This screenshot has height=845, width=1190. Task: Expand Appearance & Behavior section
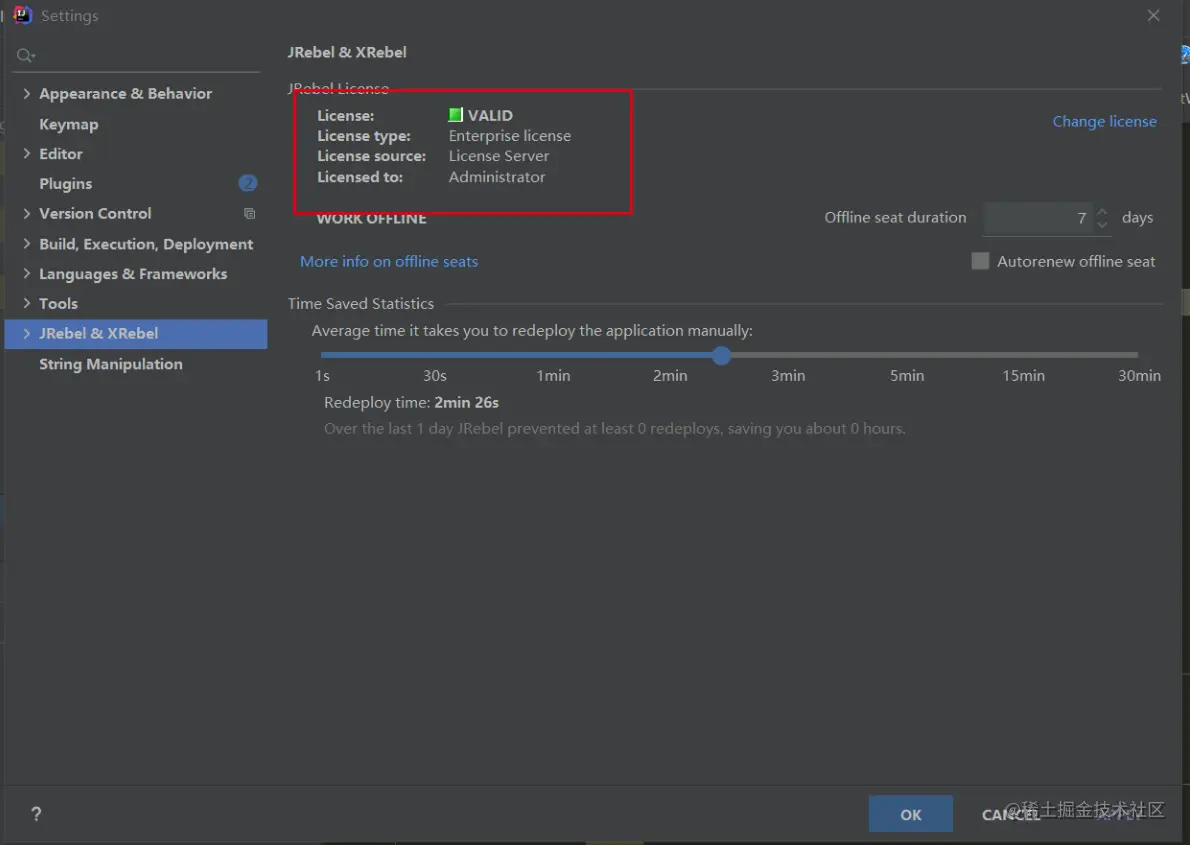click(x=27, y=93)
